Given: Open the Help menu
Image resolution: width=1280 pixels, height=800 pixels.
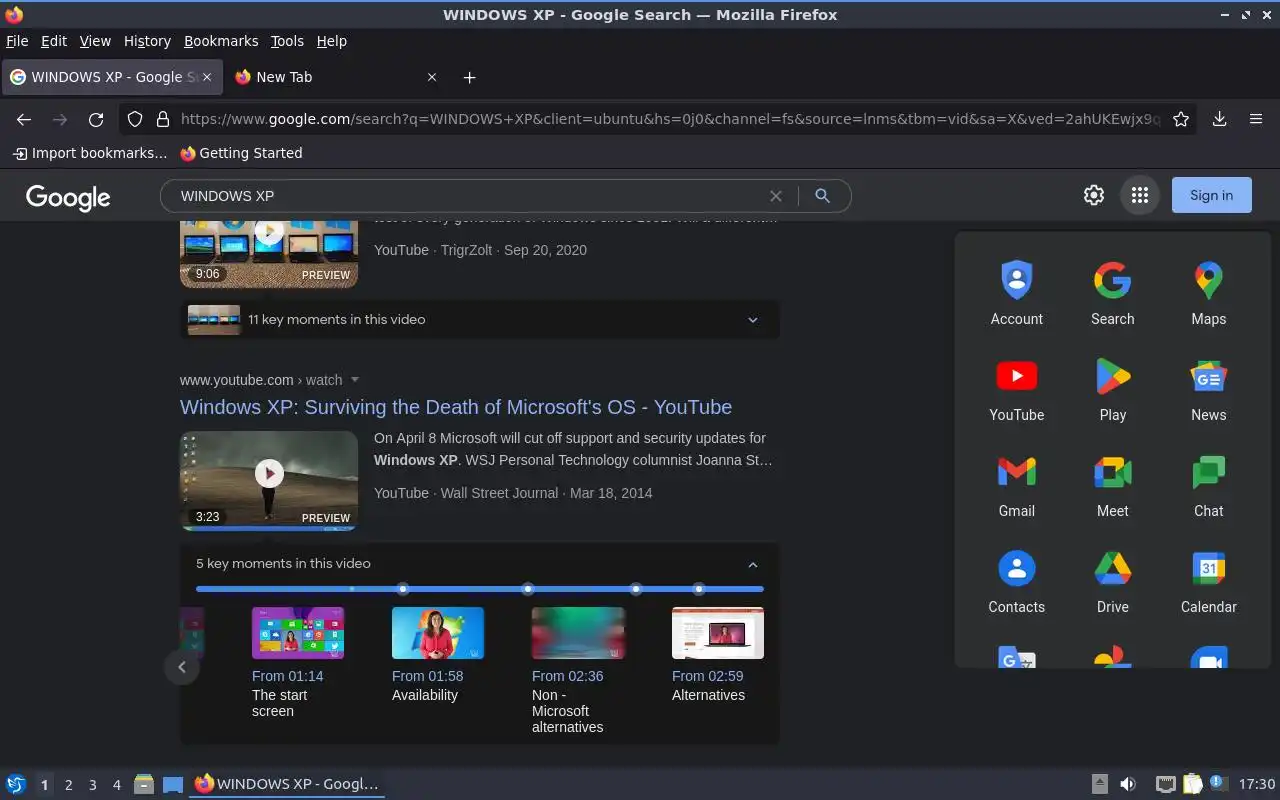Looking at the screenshot, I should pos(331,41).
